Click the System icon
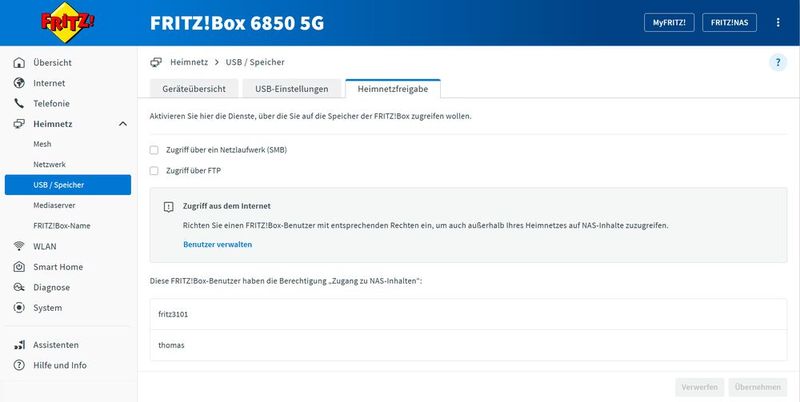Image resolution: width=800 pixels, height=402 pixels. [19, 308]
